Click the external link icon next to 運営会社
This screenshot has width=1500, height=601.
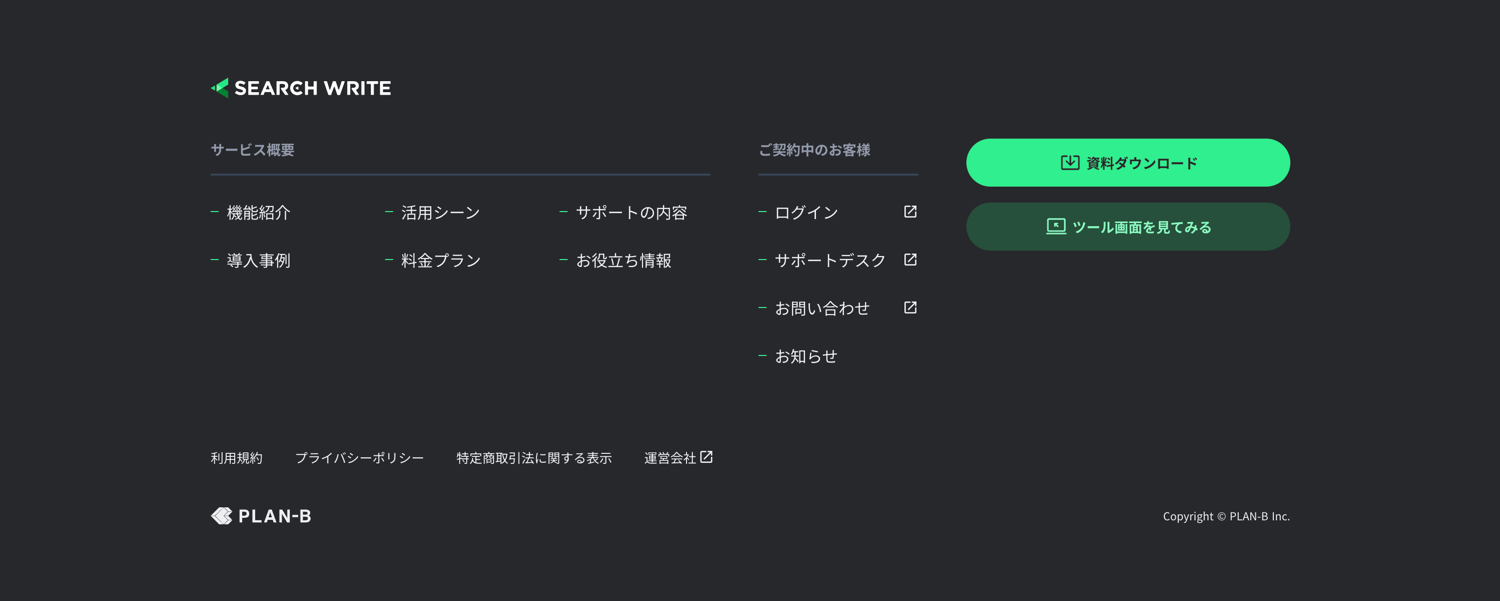(707, 457)
